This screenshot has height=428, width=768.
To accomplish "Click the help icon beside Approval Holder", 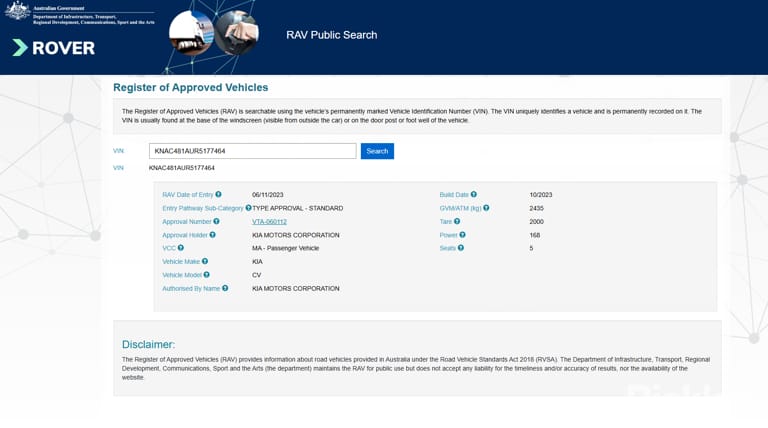I will click(x=213, y=235).
